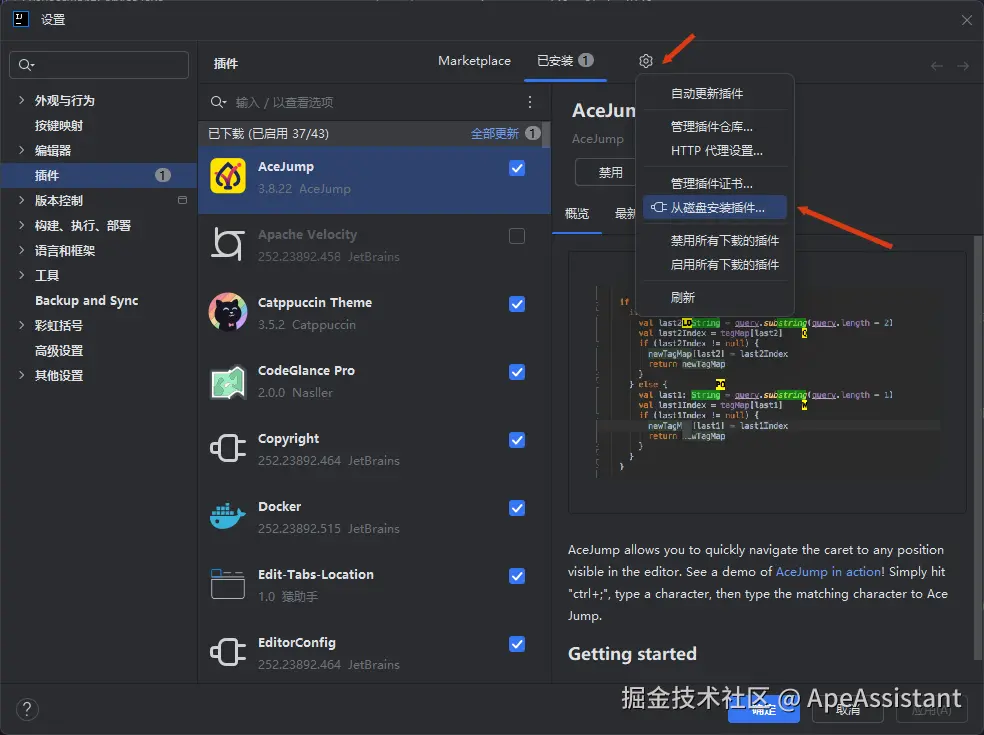
Task: Click the settings search input field
Action: point(99,65)
